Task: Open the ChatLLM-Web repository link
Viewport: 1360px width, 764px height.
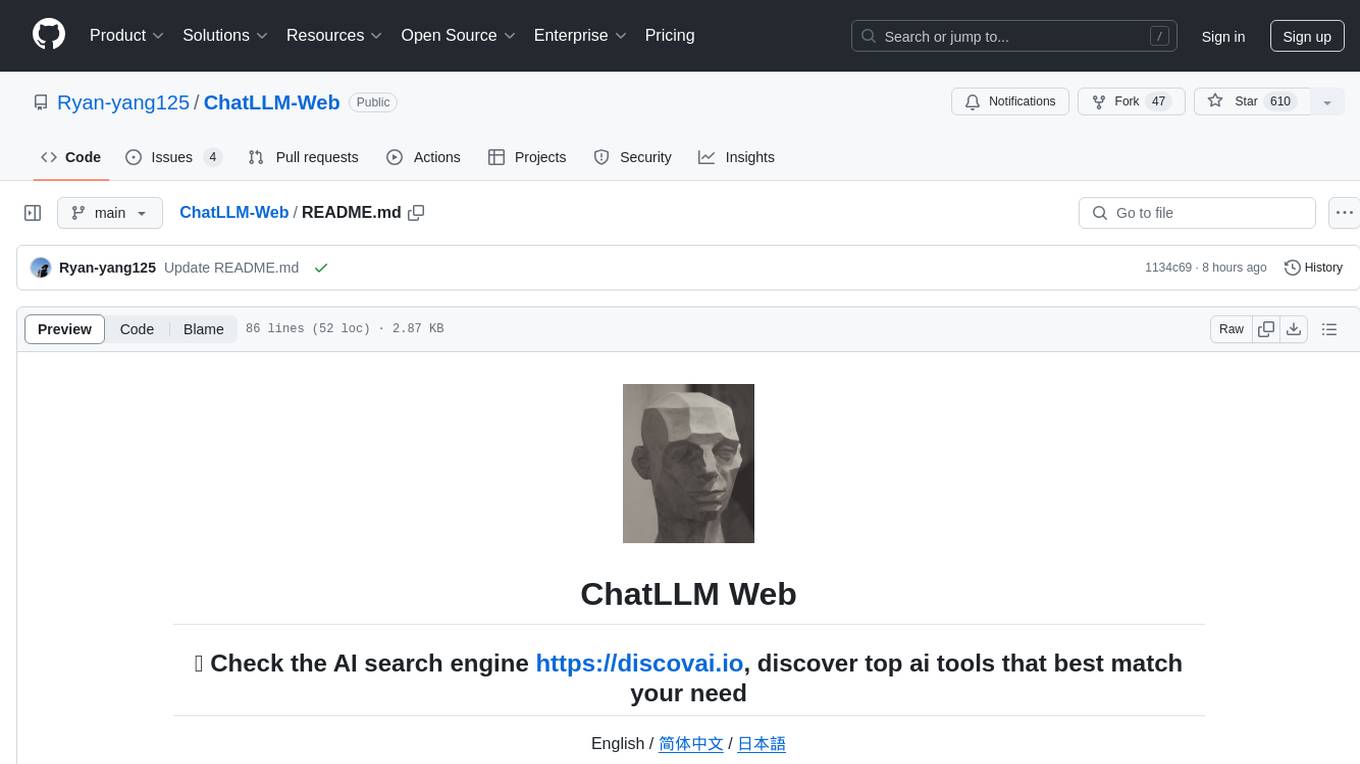Action: [x=272, y=102]
